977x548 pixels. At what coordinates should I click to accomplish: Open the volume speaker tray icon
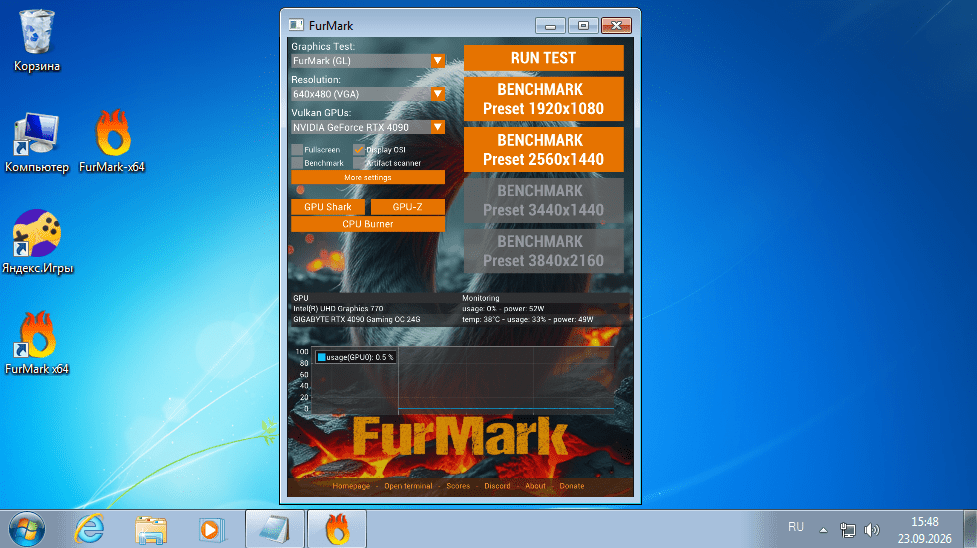tap(872, 531)
